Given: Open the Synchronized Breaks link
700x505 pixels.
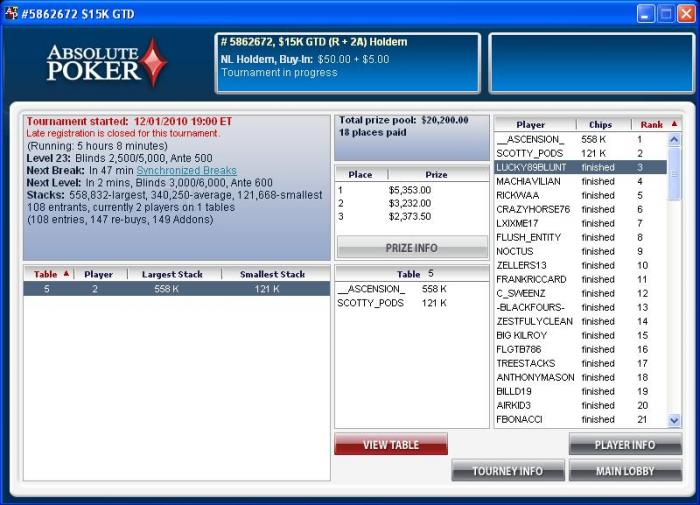Looking at the screenshot, I should 187,171.
